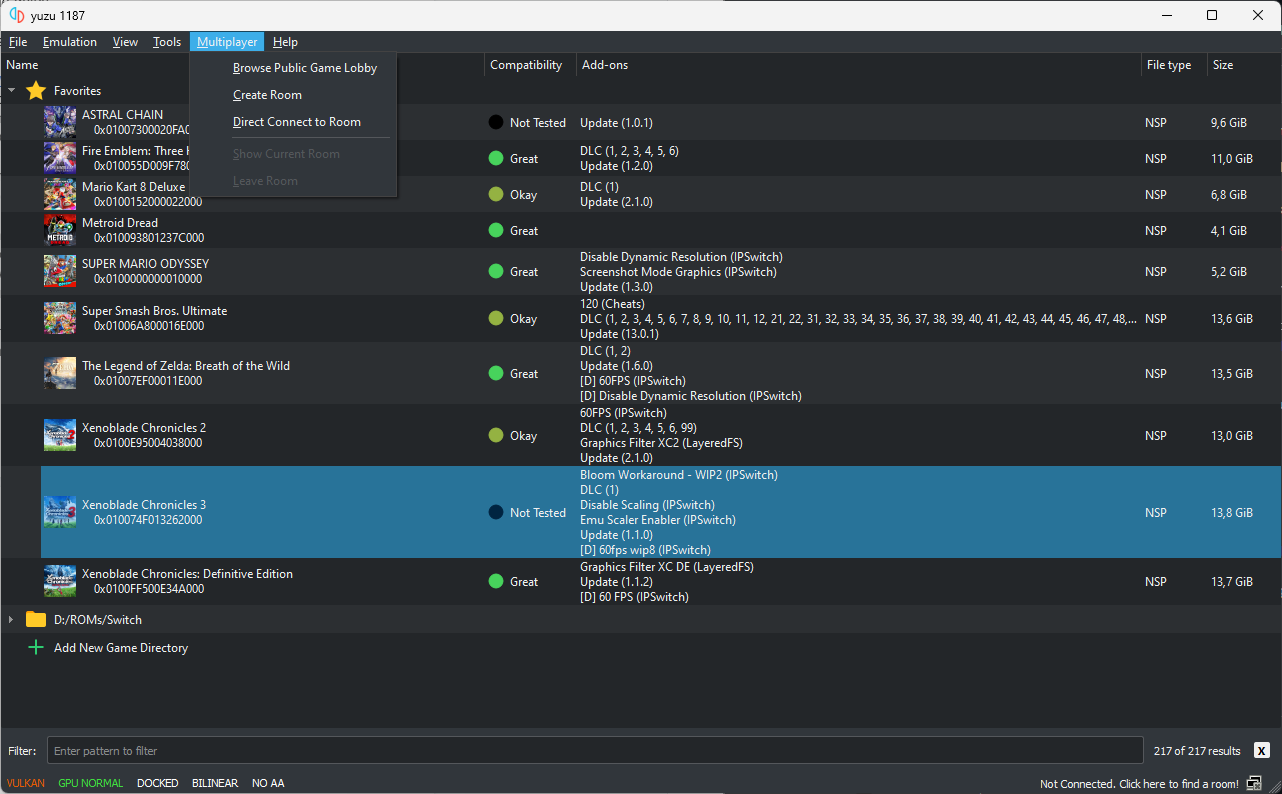Click Xenoblade Chronicles 2 Okay compatibility dot

pos(496,435)
